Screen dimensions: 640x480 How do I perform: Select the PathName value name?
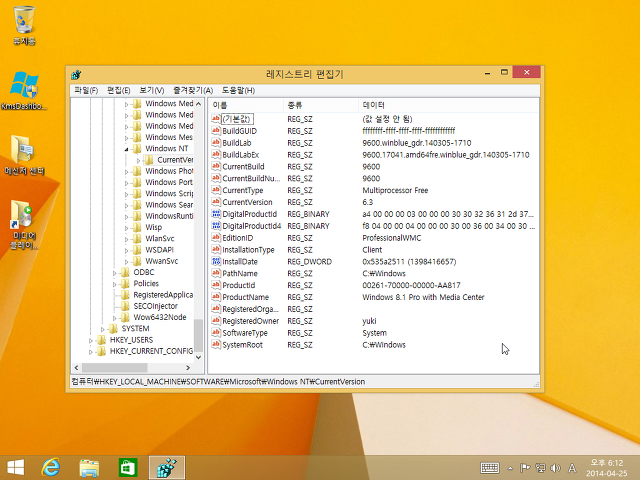240,273
